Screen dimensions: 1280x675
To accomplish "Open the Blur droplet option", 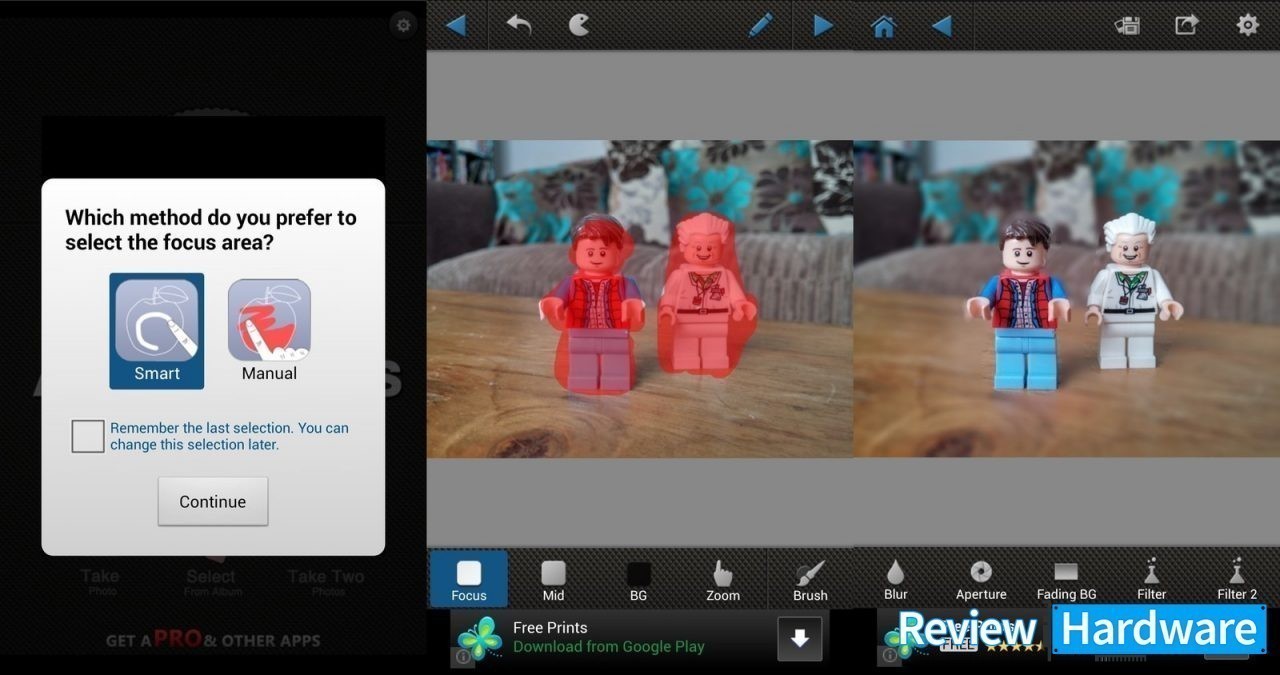I will [x=896, y=579].
